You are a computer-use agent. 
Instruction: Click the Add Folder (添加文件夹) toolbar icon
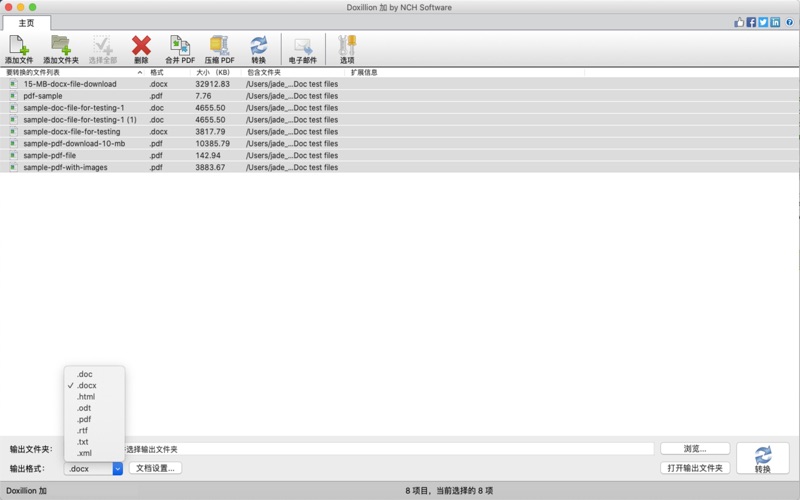61,49
